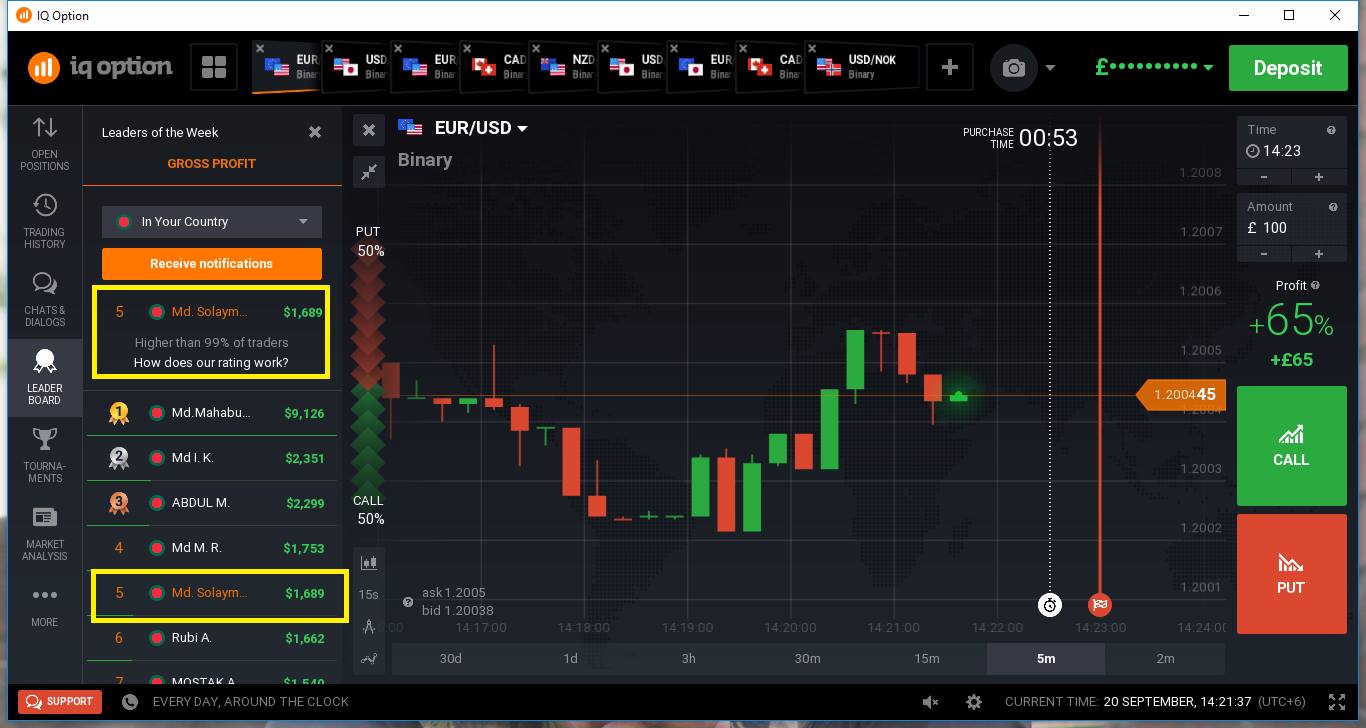
Task: Expand the In Your Country dropdown
Action: [x=212, y=222]
